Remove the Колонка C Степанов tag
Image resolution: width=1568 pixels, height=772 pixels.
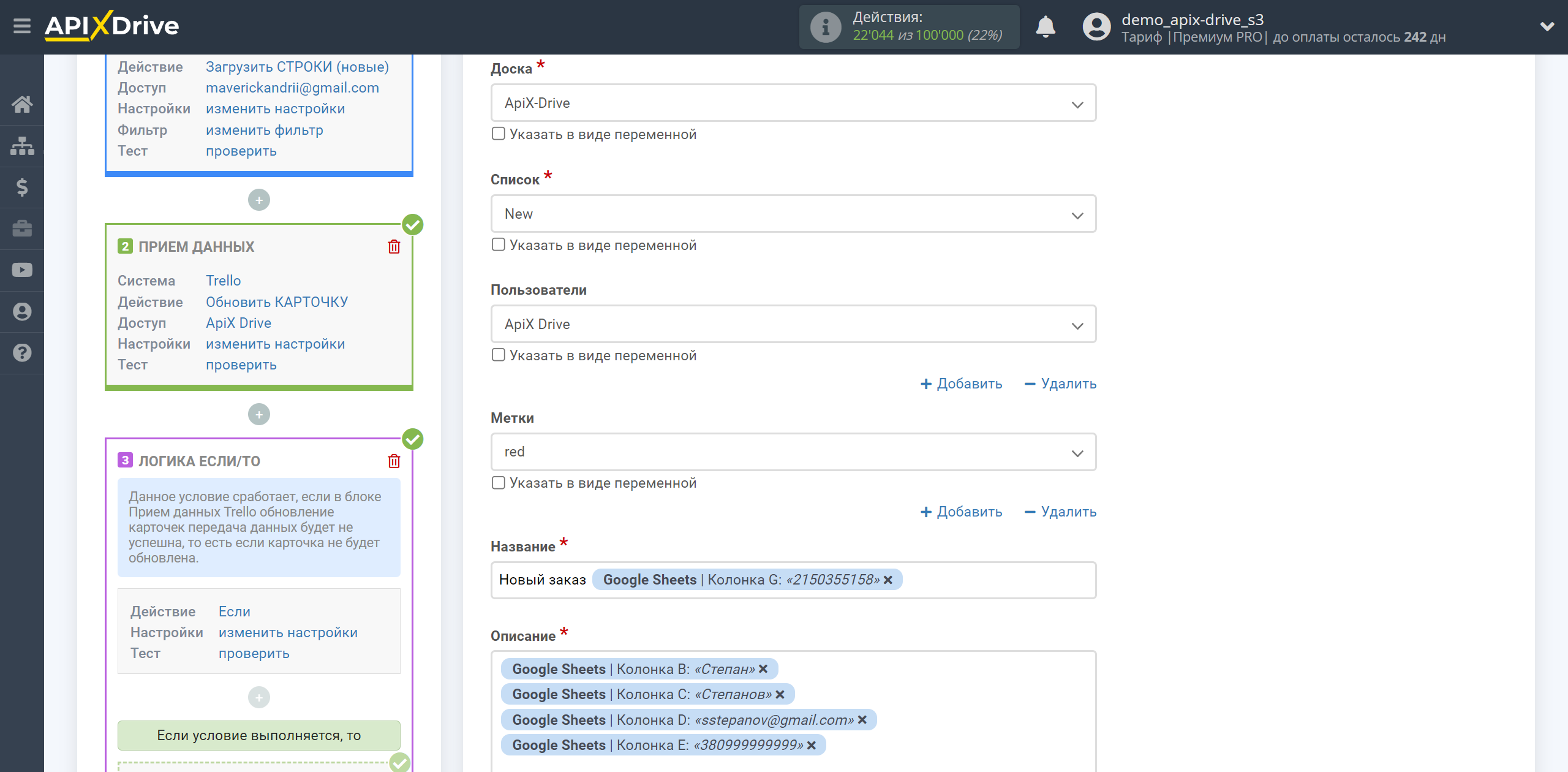coord(780,695)
